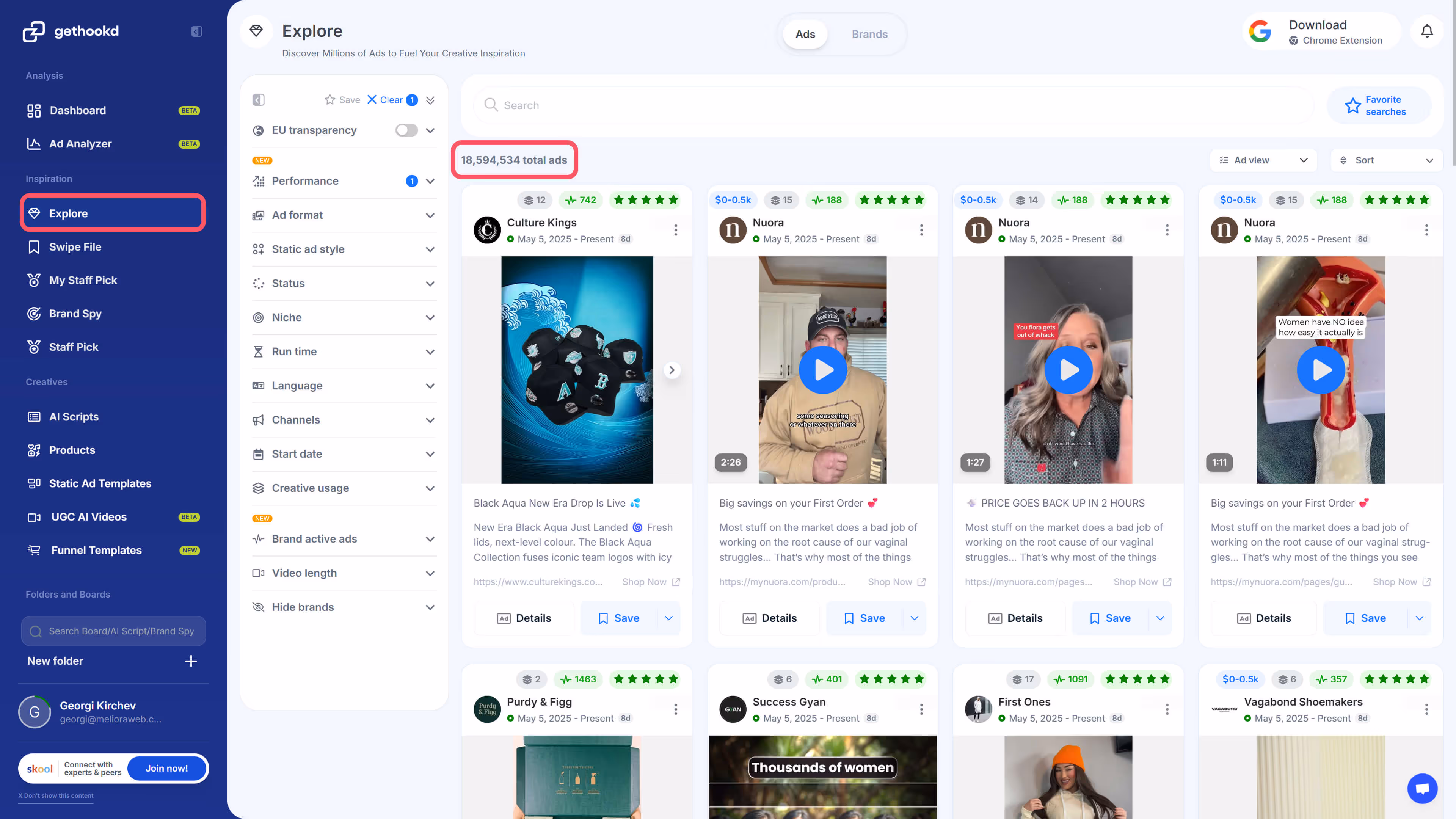Viewport: 1456px width, 819px height.
Task: Click the Vagabond Shoemakers brand logo
Action: coord(1224,709)
